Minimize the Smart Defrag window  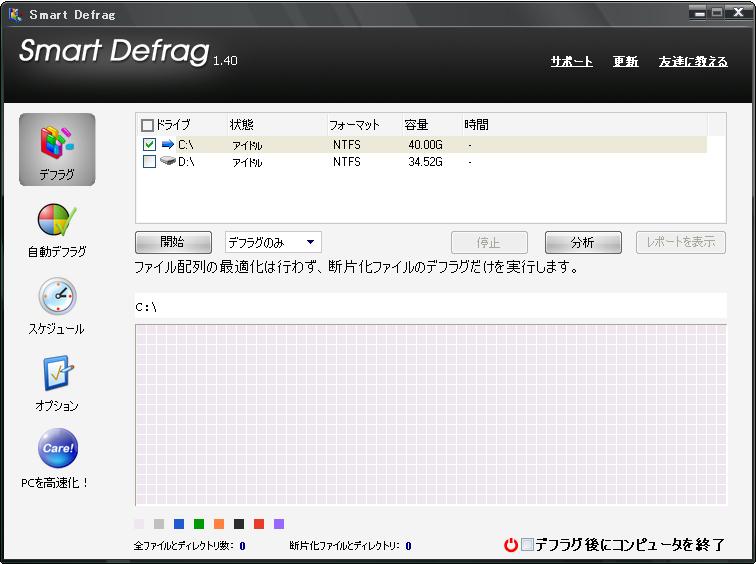(x=700, y=13)
